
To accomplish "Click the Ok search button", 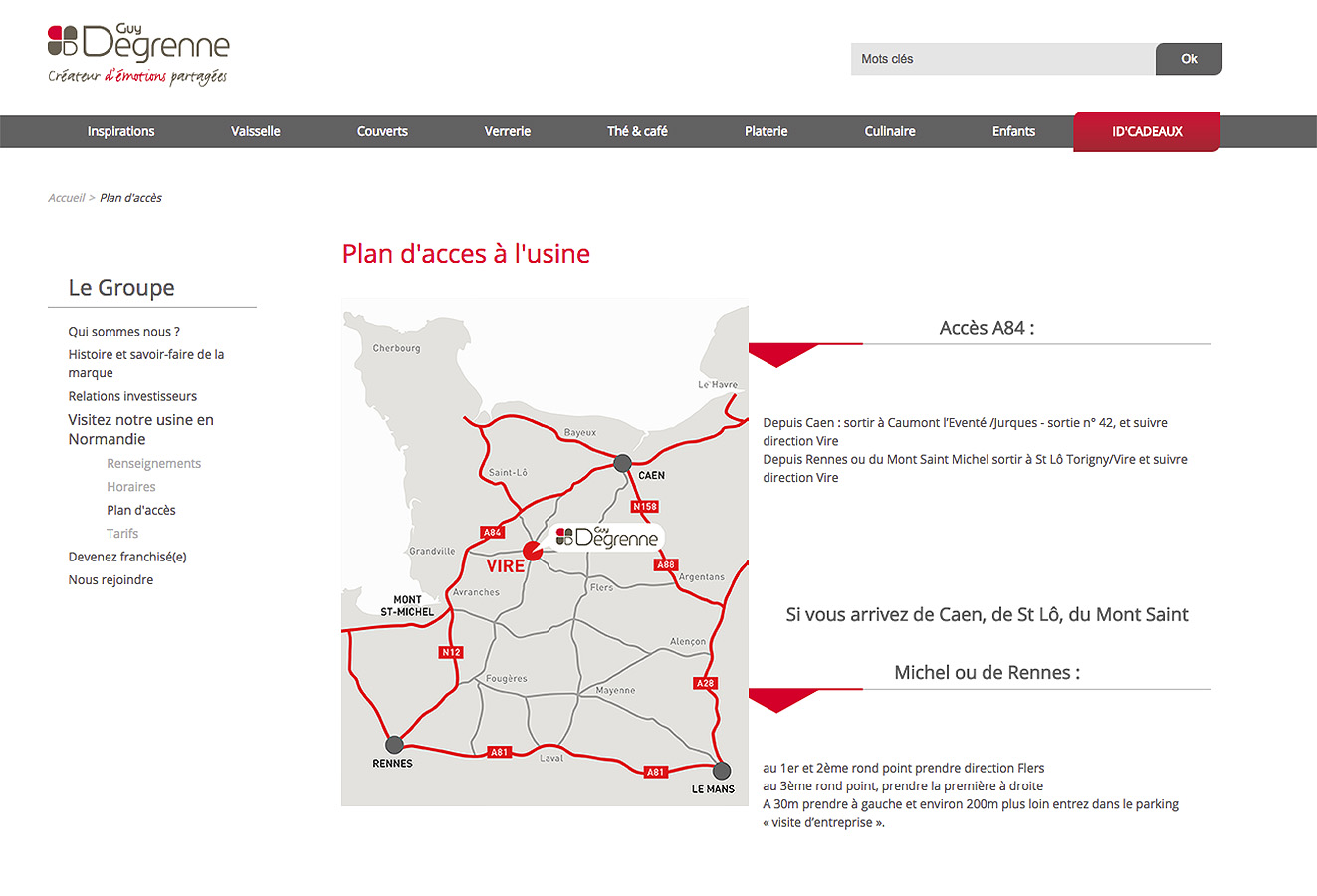I will (1189, 59).
